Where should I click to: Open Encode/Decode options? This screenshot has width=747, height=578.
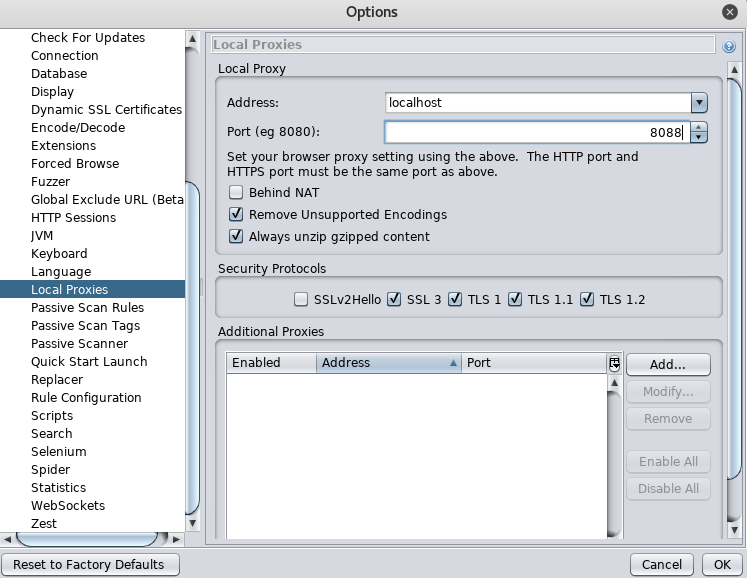pyautogui.click(x=78, y=128)
